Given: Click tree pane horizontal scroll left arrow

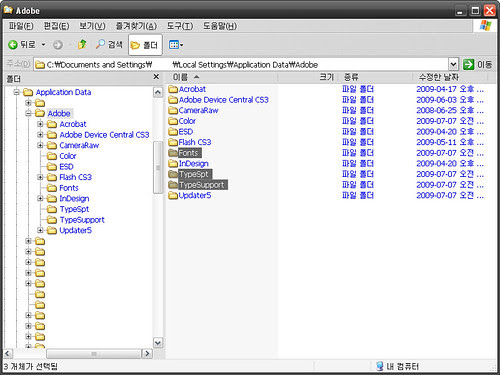Looking at the screenshot, I should 8,354.
